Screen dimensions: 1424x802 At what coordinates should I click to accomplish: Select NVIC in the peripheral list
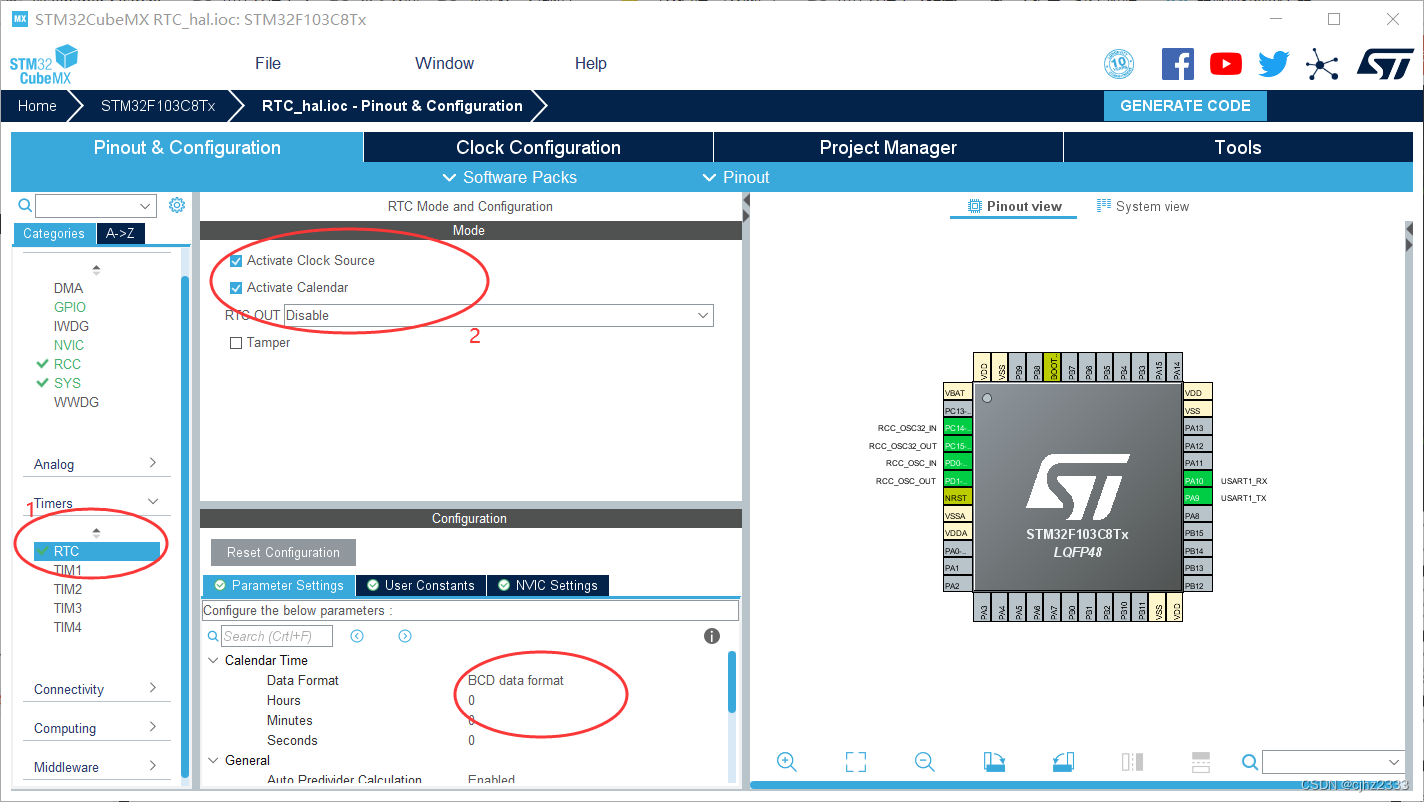coord(69,345)
